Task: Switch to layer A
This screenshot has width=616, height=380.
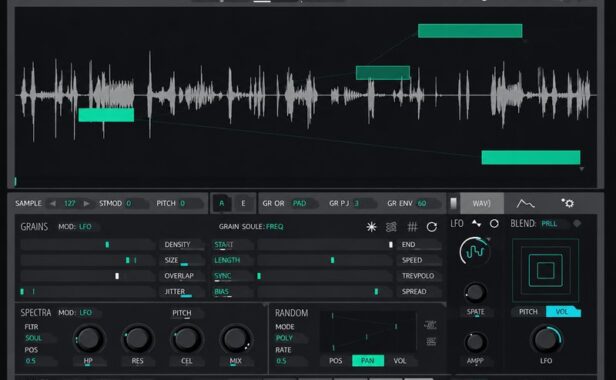Action: point(222,203)
